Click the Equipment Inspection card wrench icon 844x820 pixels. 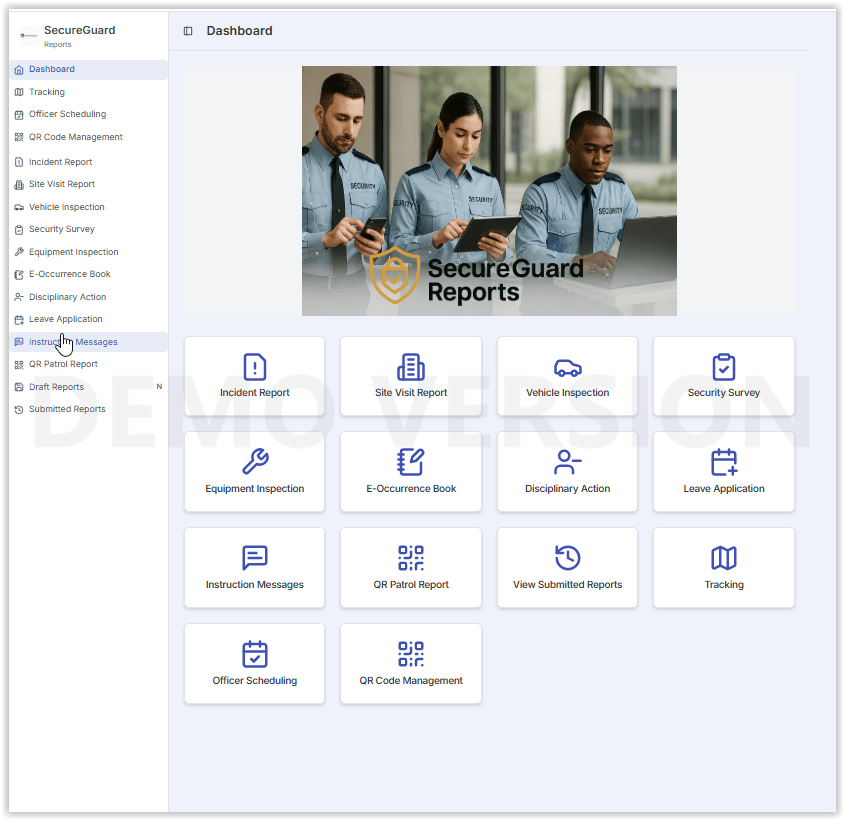coord(255,461)
